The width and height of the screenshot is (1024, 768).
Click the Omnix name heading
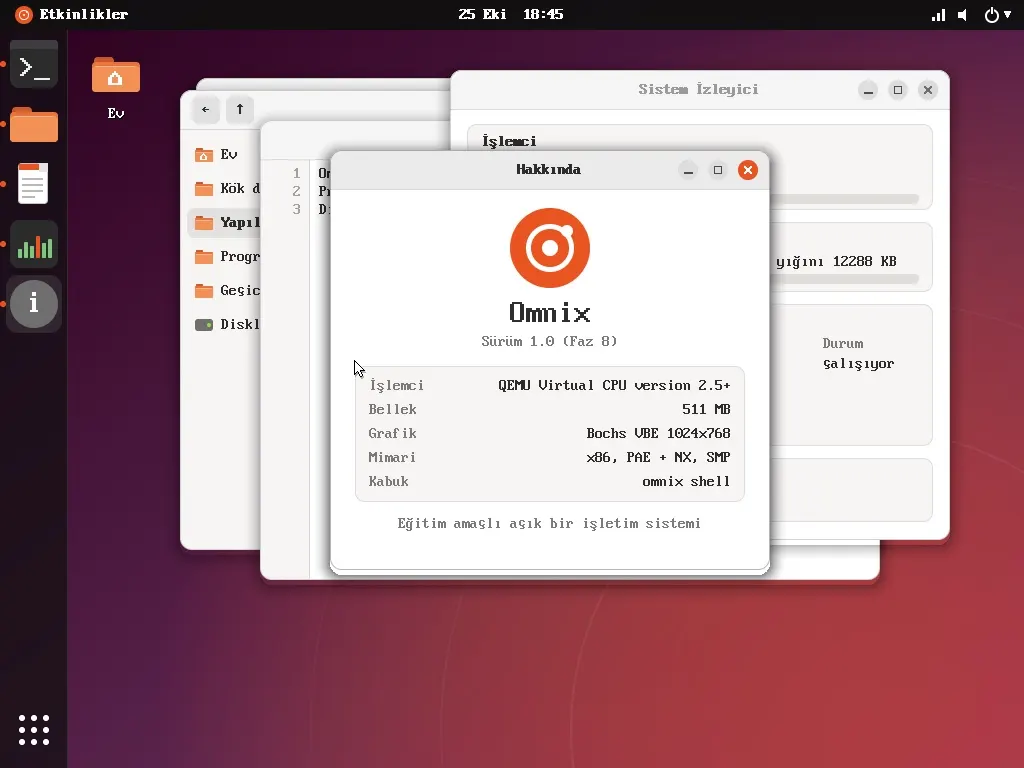point(550,313)
